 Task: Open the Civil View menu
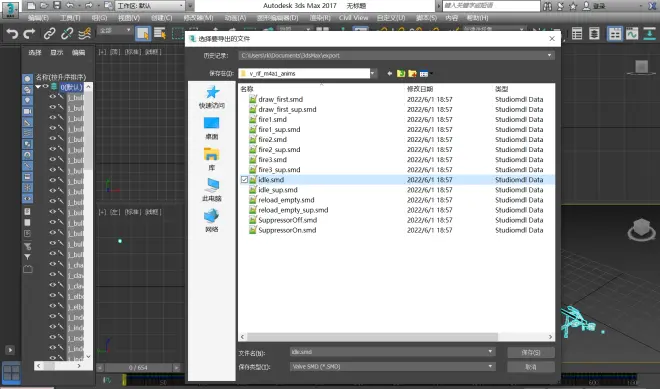coord(354,18)
